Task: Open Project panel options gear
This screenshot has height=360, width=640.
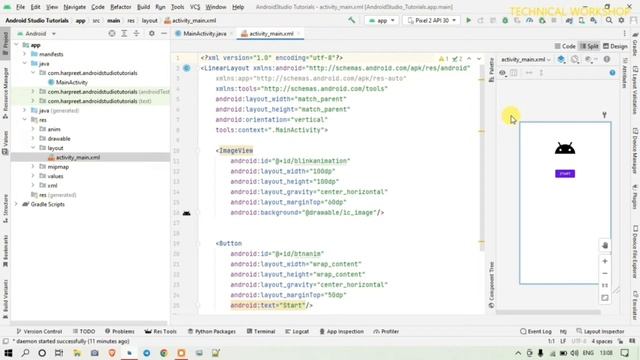Action: click(151, 33)
